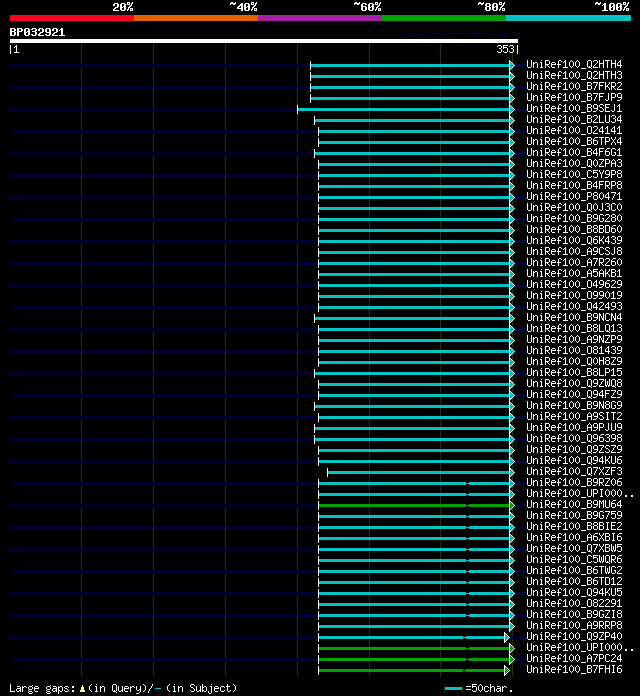The height and width of the screenshot is (696, 640).
Task: Select entry UniRef100_A9NZP9
Action: pyautogui.click(x=574, y=340)
